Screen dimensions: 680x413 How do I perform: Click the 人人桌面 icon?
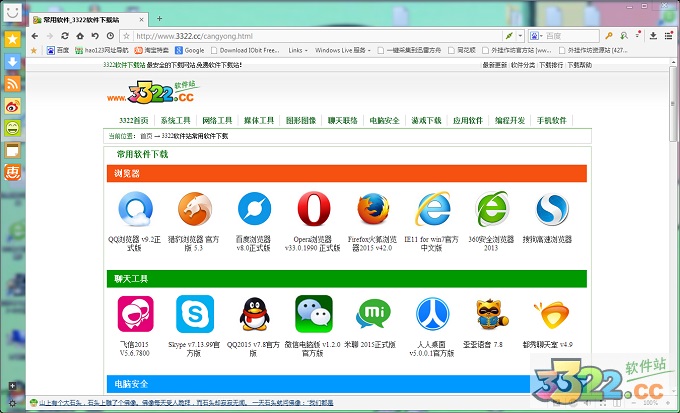[x=432, y=314]
